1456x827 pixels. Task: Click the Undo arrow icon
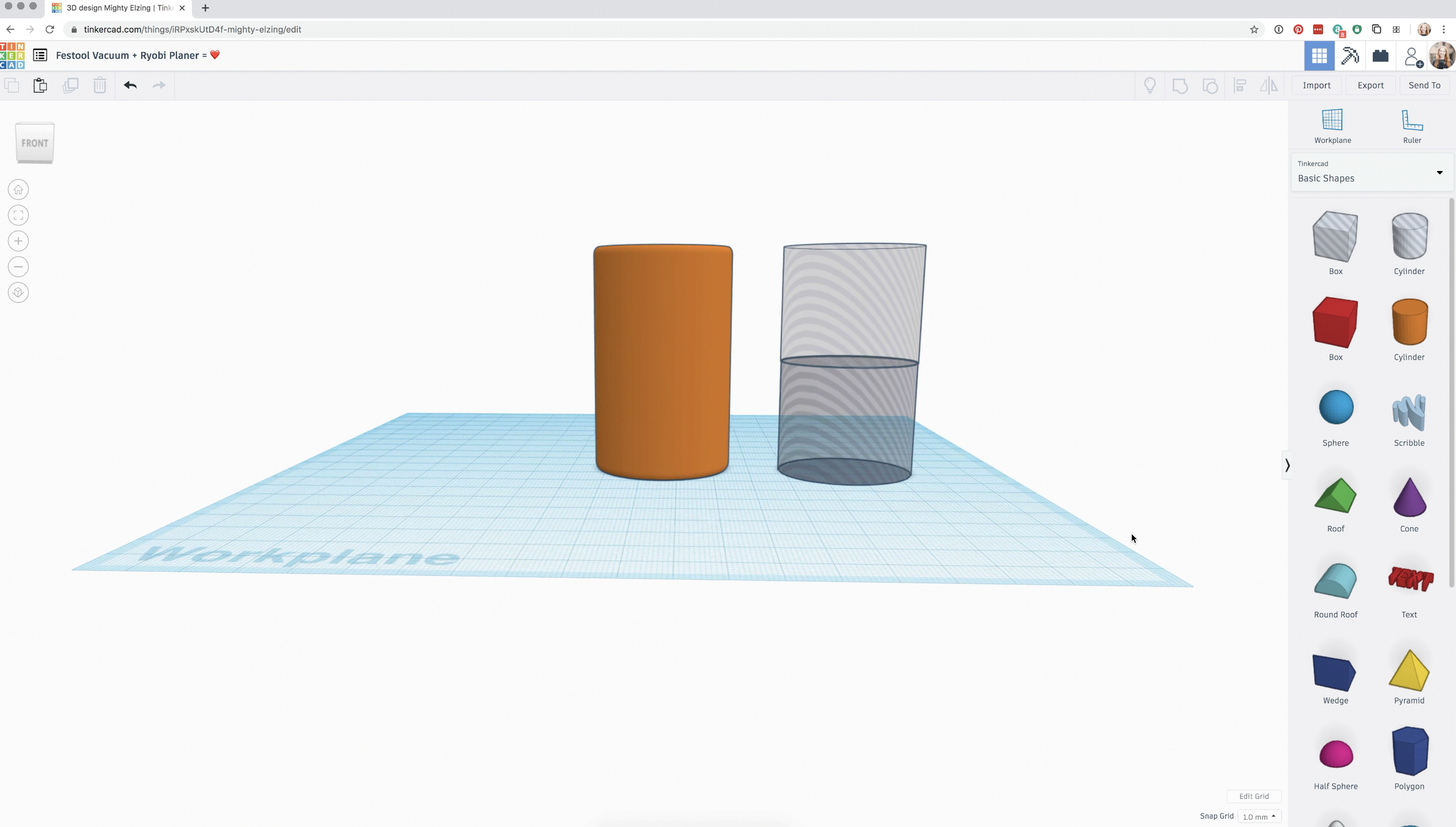130,85
